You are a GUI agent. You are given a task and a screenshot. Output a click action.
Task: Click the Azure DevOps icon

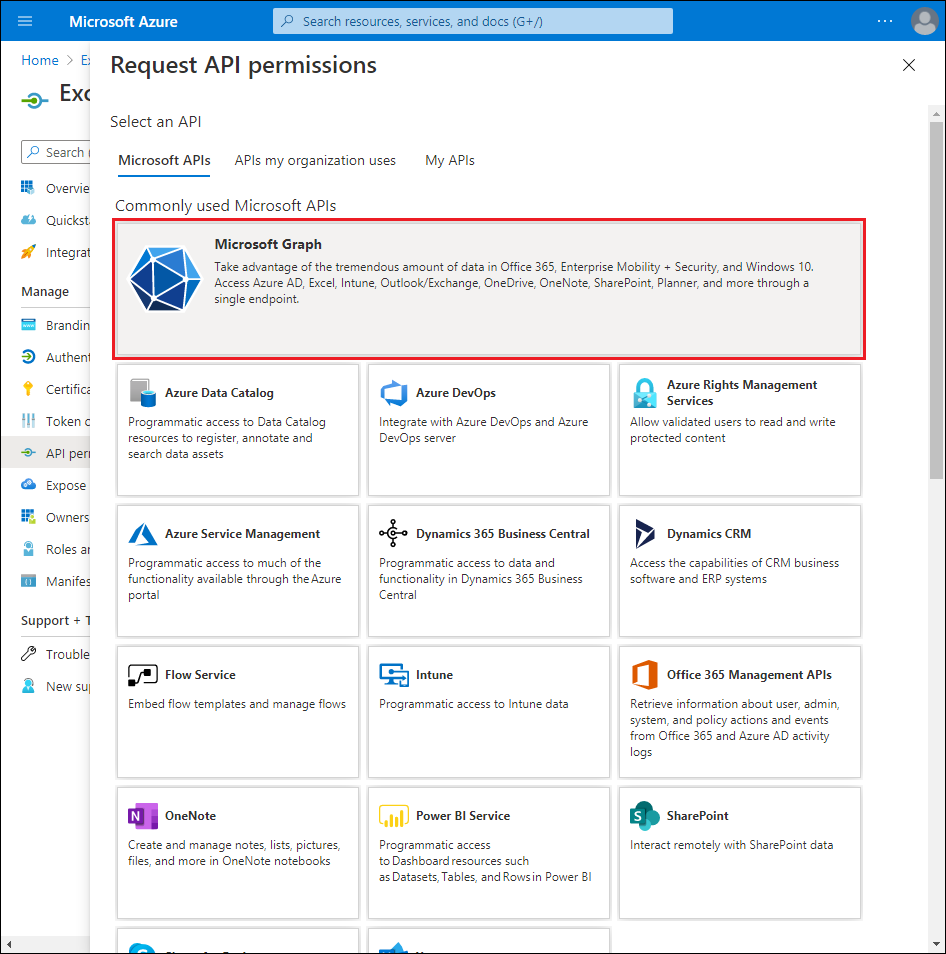(394, 394)
